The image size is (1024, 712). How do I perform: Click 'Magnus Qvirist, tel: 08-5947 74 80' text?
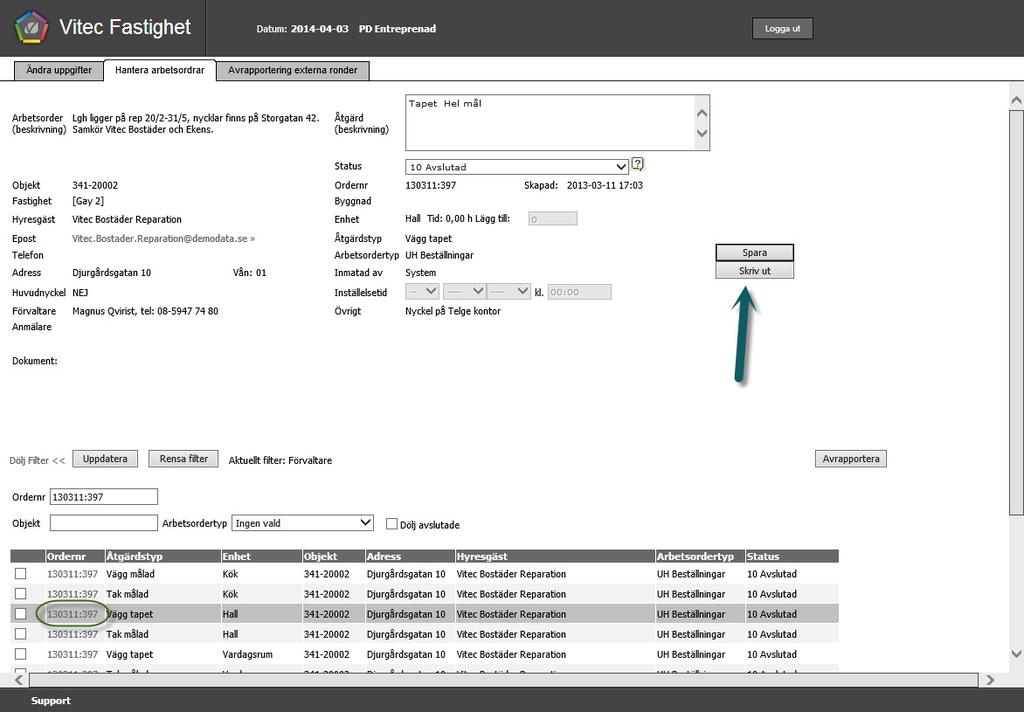coord(145,311)
